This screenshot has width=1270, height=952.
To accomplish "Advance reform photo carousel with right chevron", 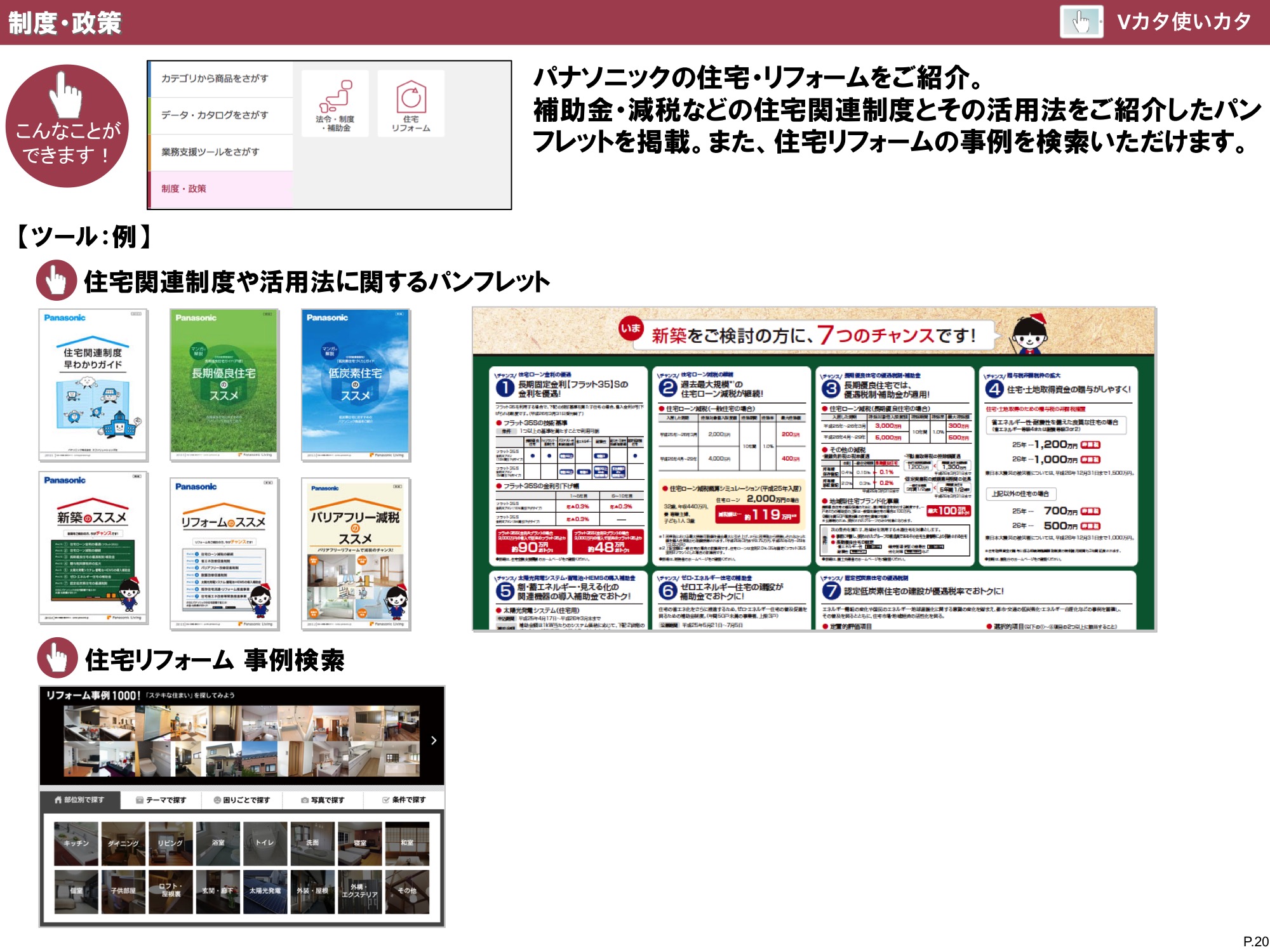I will coord(434,740).
